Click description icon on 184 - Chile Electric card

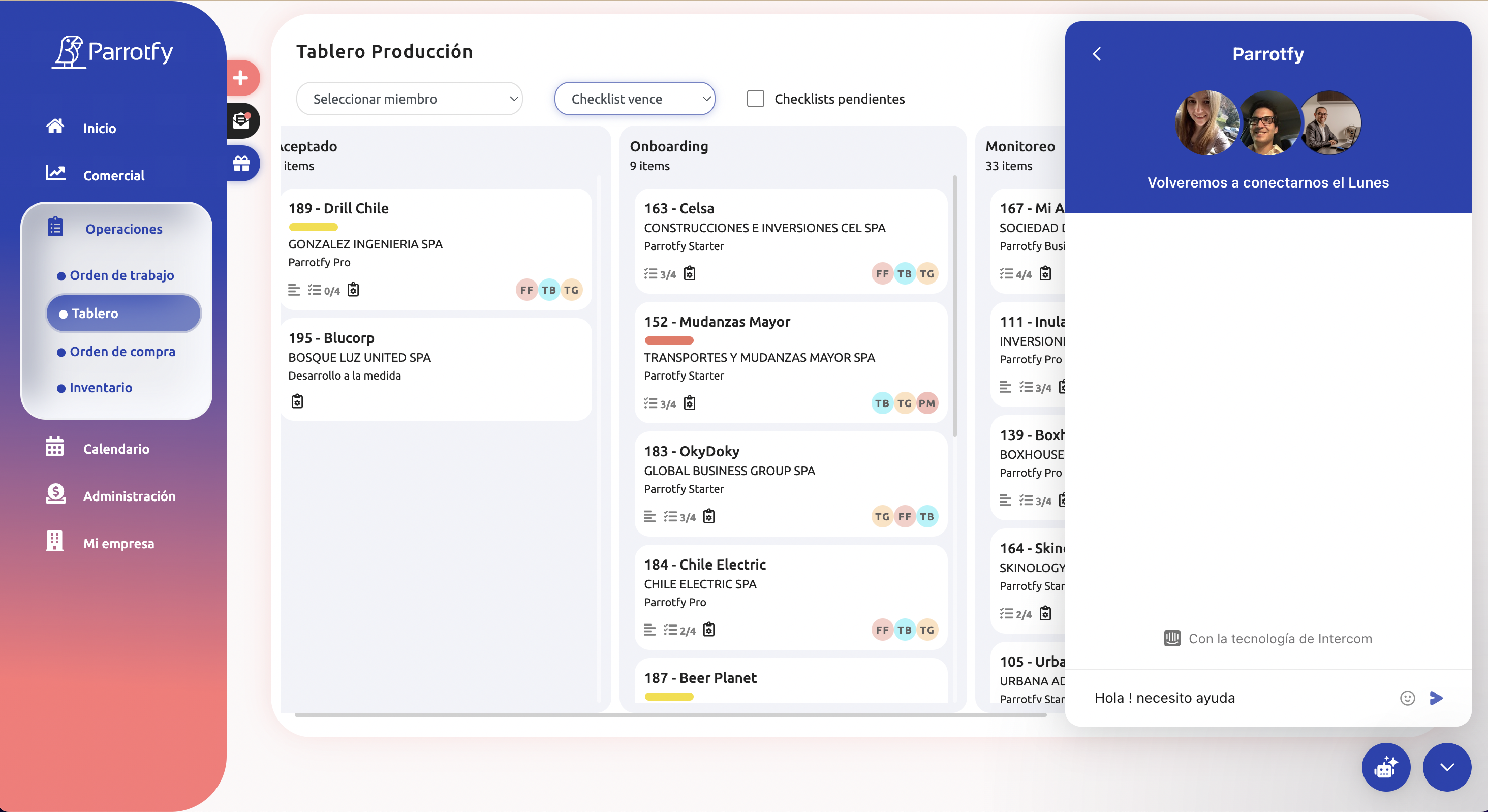click(650, 630)
